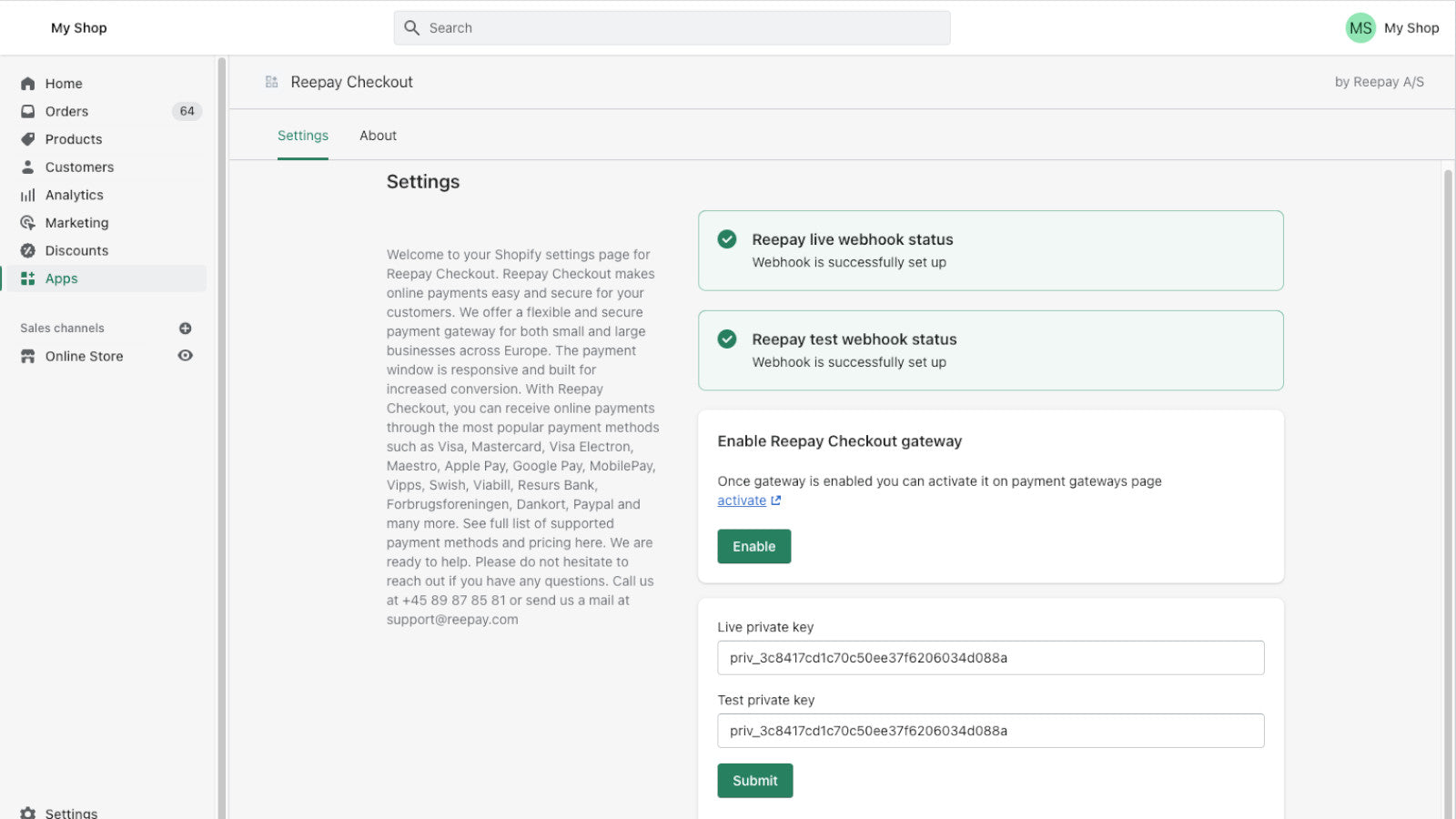
Task: Click the Online Store storefront icon
Action: [x=28, y=356]
